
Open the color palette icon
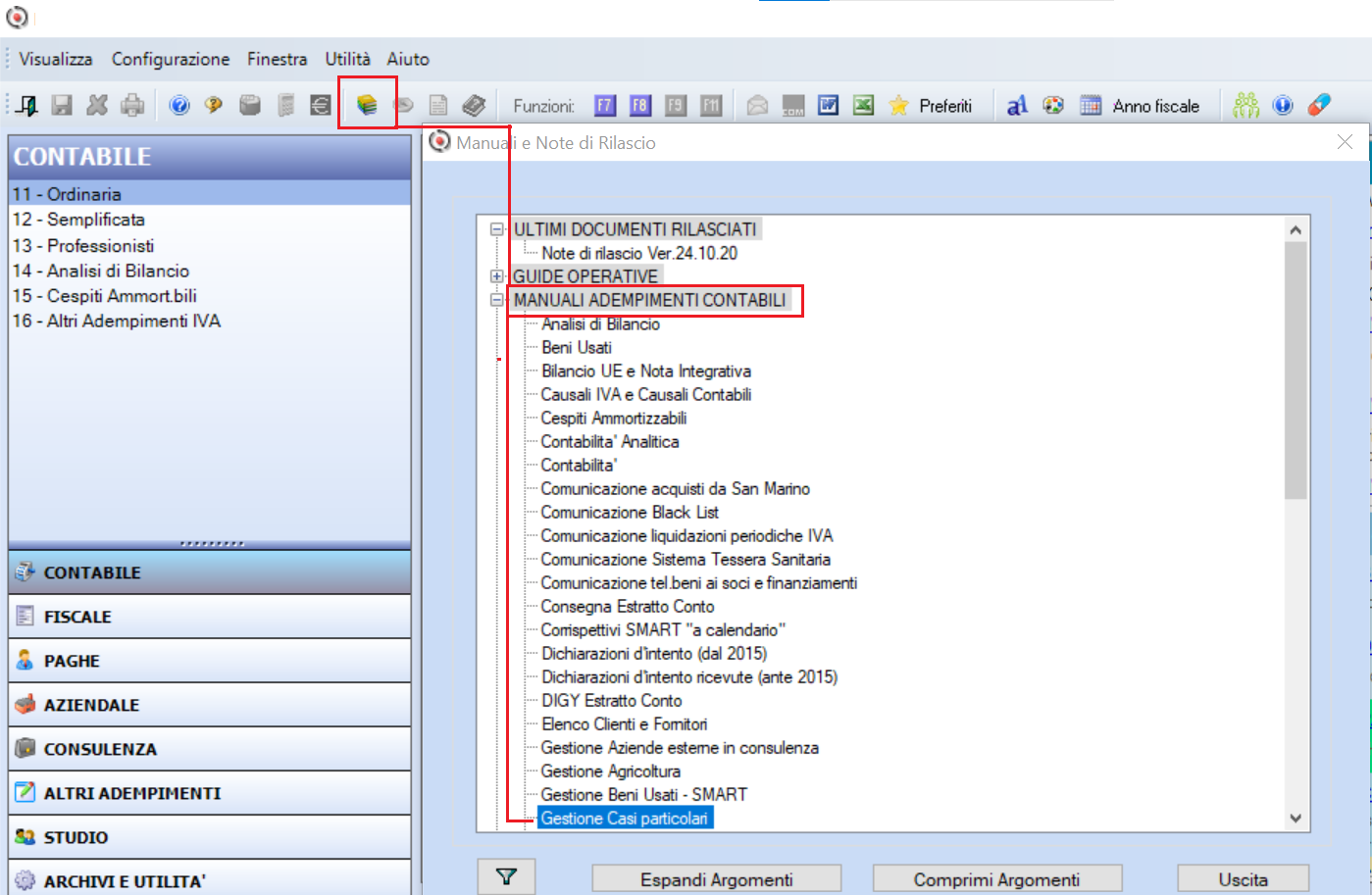(1053, 105)
